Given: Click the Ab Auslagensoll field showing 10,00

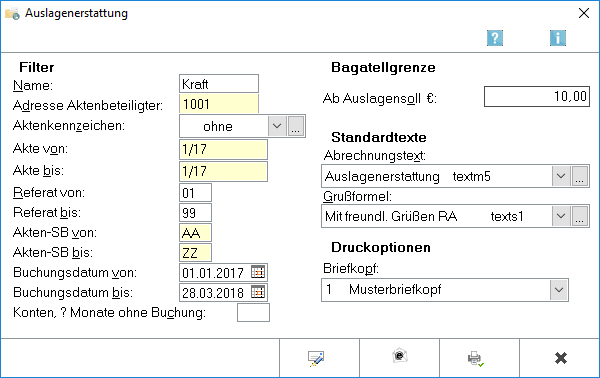Looking at the screenshot, I should pyautogui.click(x=537, y=96).
